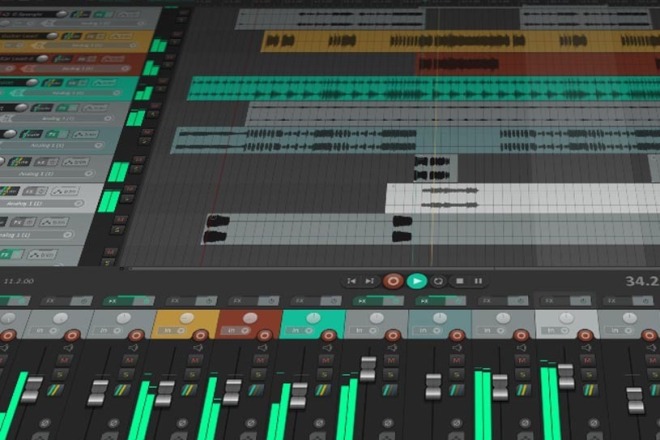Click the volume fader of the teal channel
Viewport: 660px width, 440px height.
point(299,395)
